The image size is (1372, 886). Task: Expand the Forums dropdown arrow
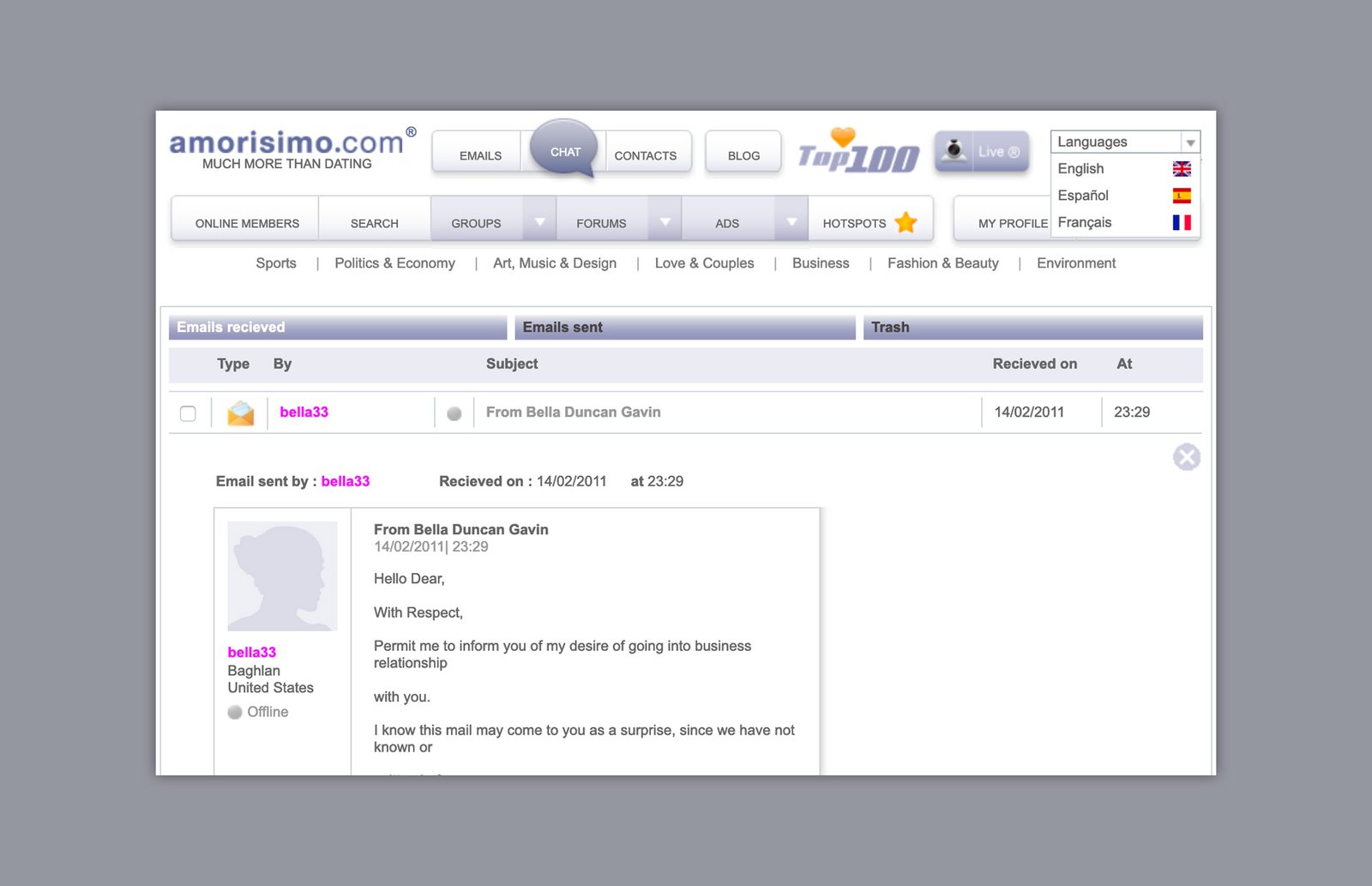[665, 222]
